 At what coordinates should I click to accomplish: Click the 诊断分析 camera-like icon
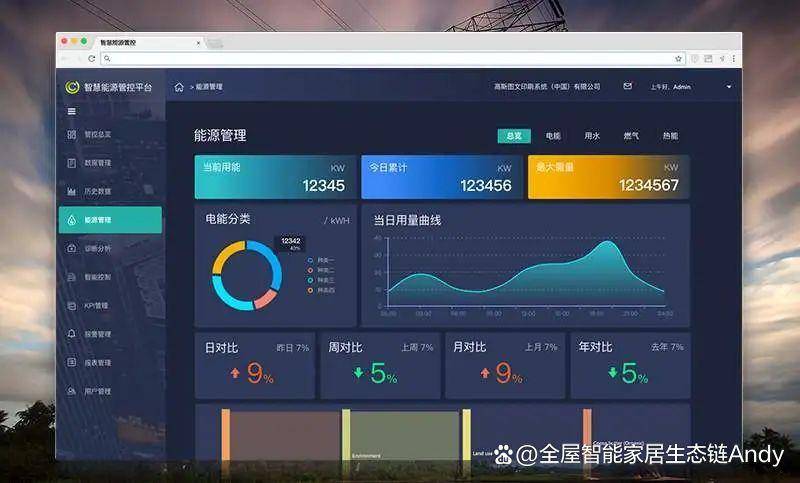71,248
